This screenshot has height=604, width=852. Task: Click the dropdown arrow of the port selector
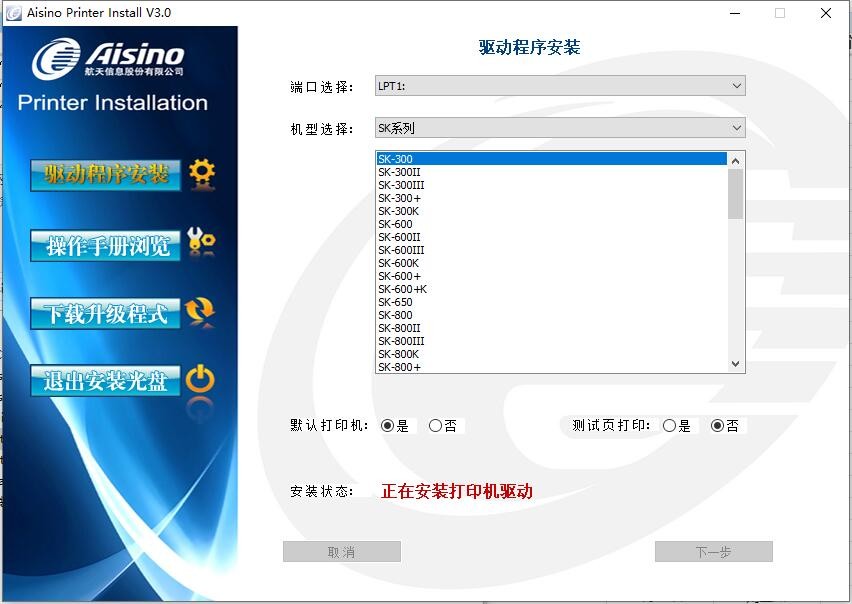tap(737, 85)
